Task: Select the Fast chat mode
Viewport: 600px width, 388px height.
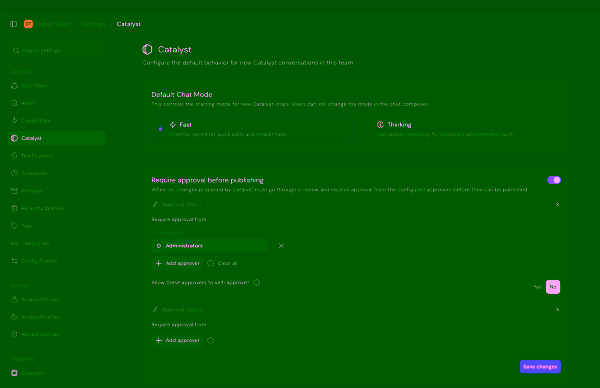Action: (253, 129)
